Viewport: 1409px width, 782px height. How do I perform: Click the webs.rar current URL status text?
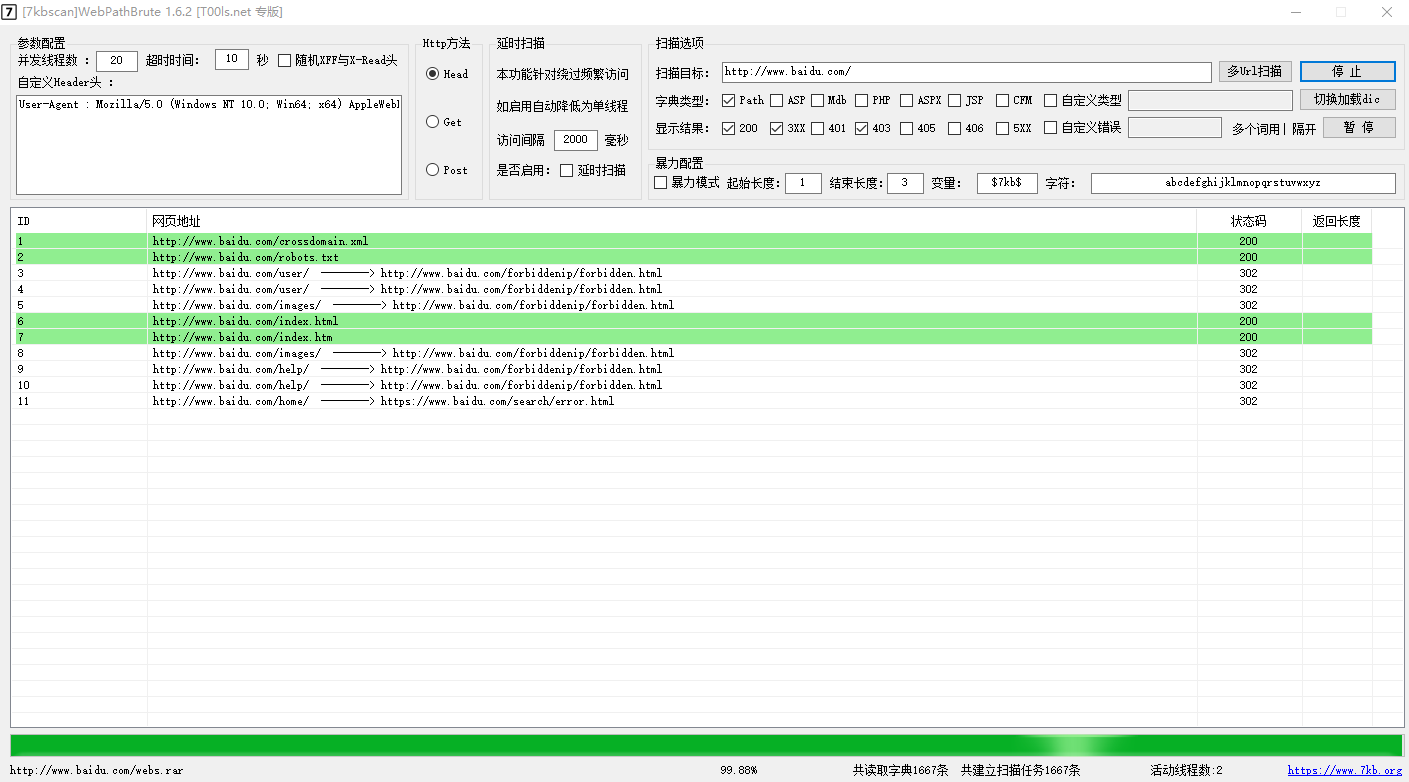96,771
